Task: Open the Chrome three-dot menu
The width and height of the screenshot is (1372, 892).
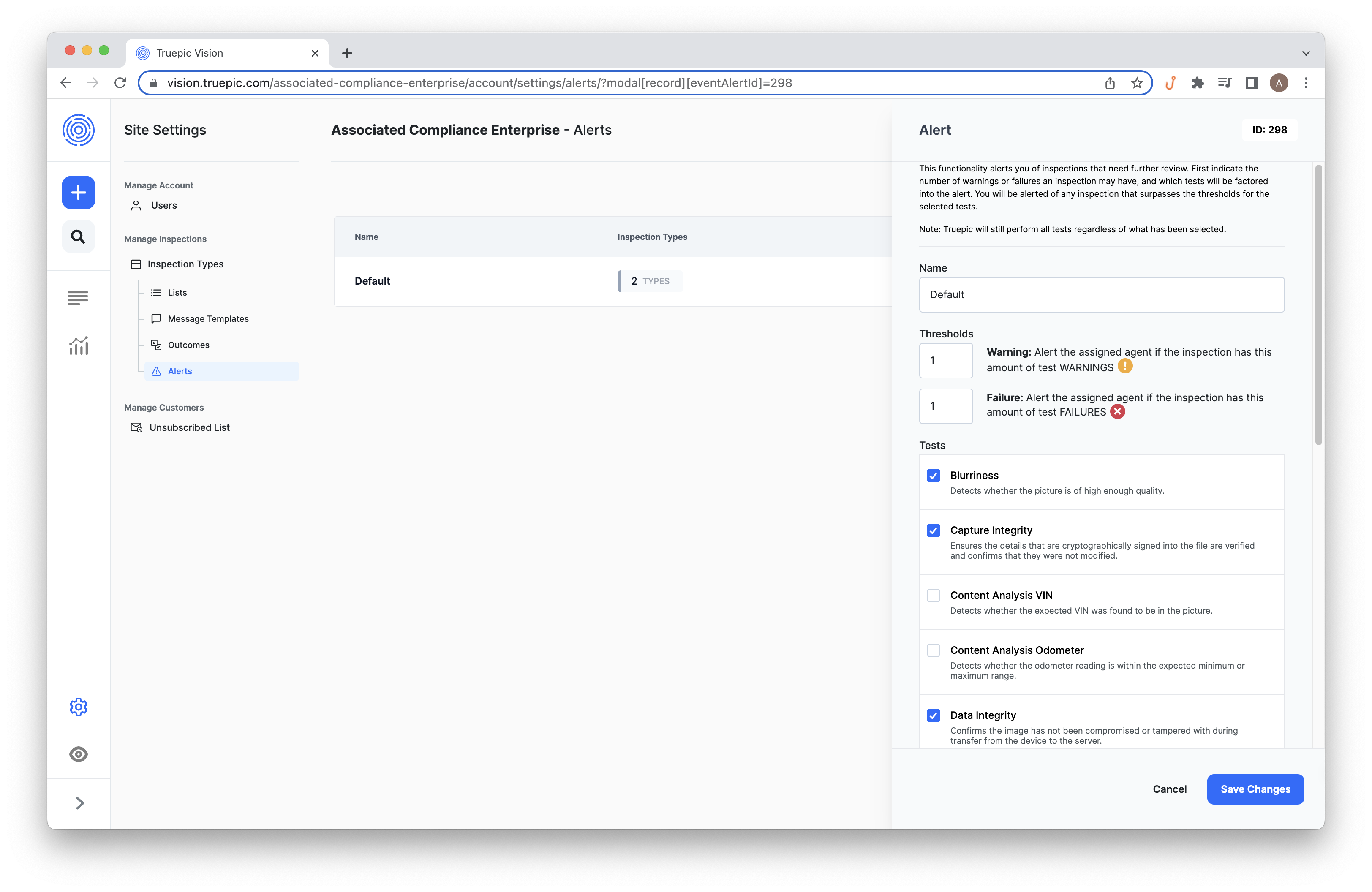Action: [1306, 83]
